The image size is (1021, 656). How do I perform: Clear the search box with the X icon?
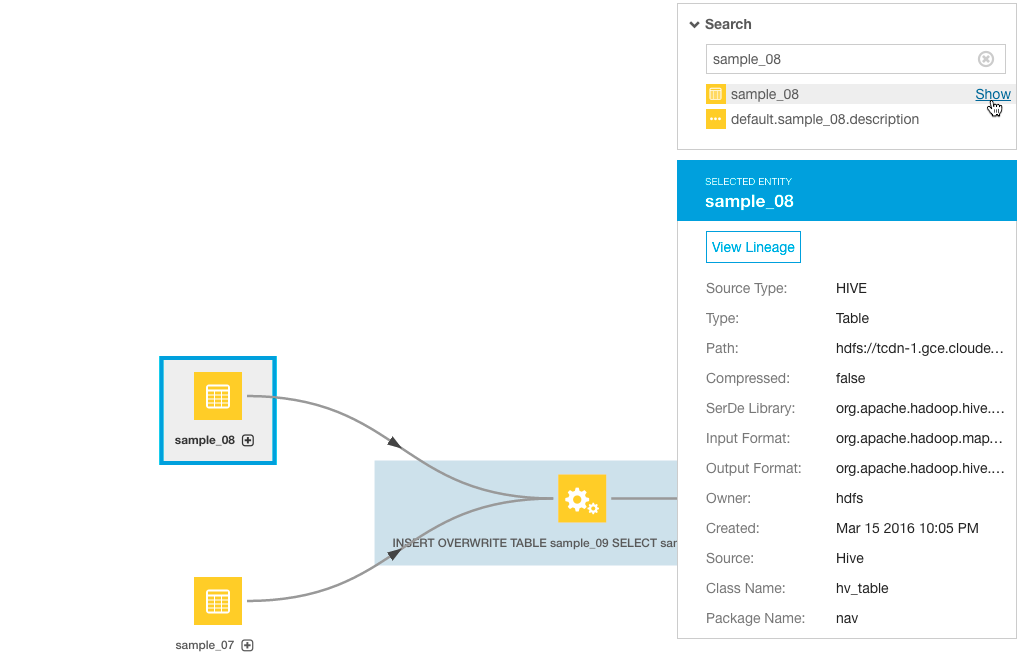click(986, 59)
